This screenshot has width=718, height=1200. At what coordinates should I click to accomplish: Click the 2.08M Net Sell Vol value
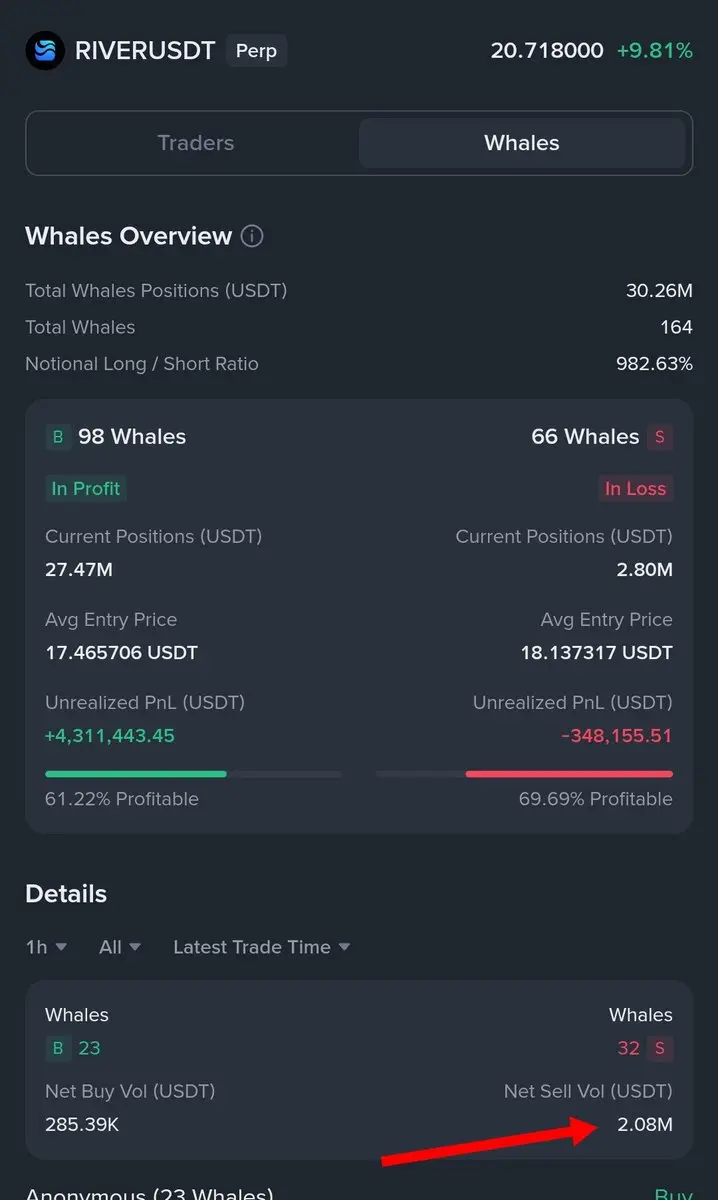[x=645, y=1125]
